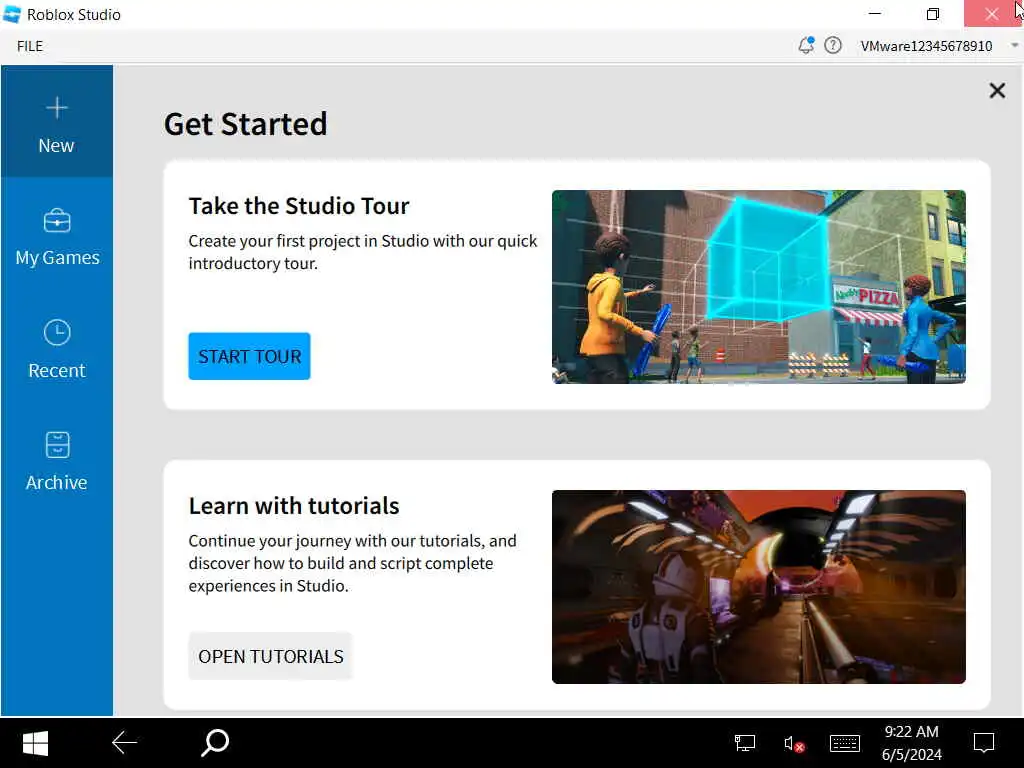Open the FILE menu
Screen dimensions: 1024x768
[30, 46]
